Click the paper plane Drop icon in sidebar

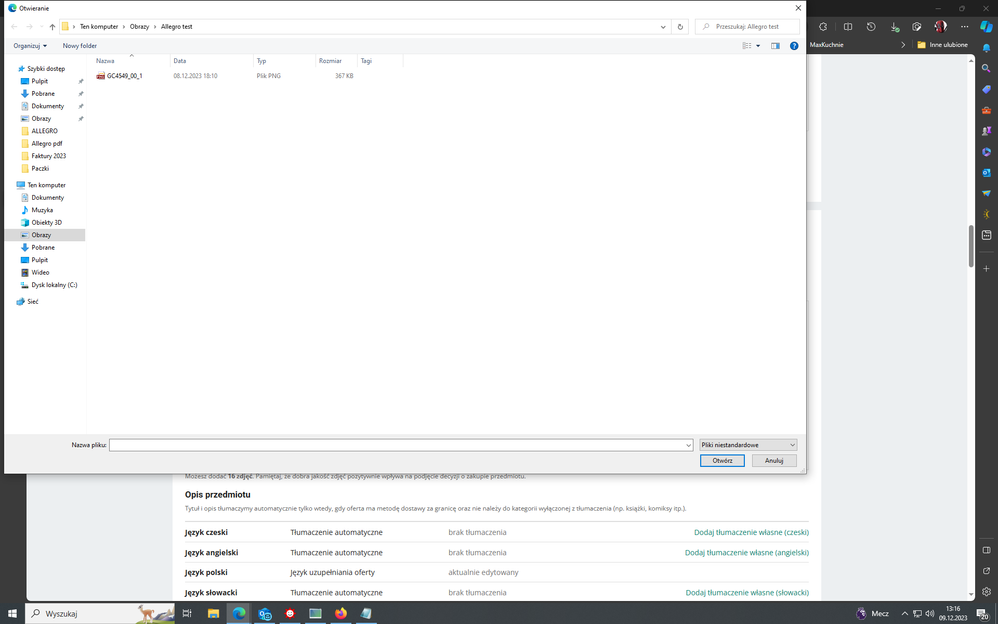point(986,194)
